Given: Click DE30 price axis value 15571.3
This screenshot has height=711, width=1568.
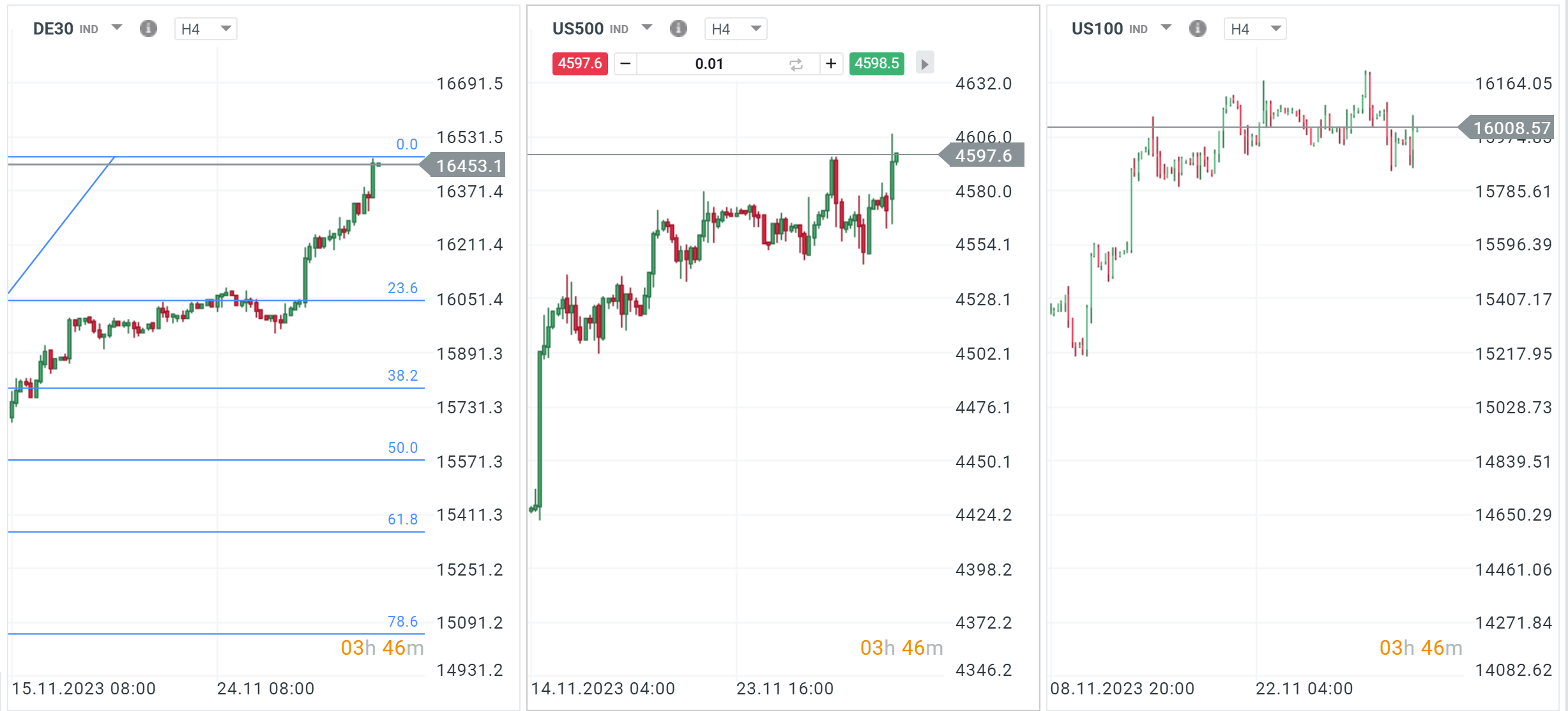Looking at the screenshot, I should click(469, 462).
